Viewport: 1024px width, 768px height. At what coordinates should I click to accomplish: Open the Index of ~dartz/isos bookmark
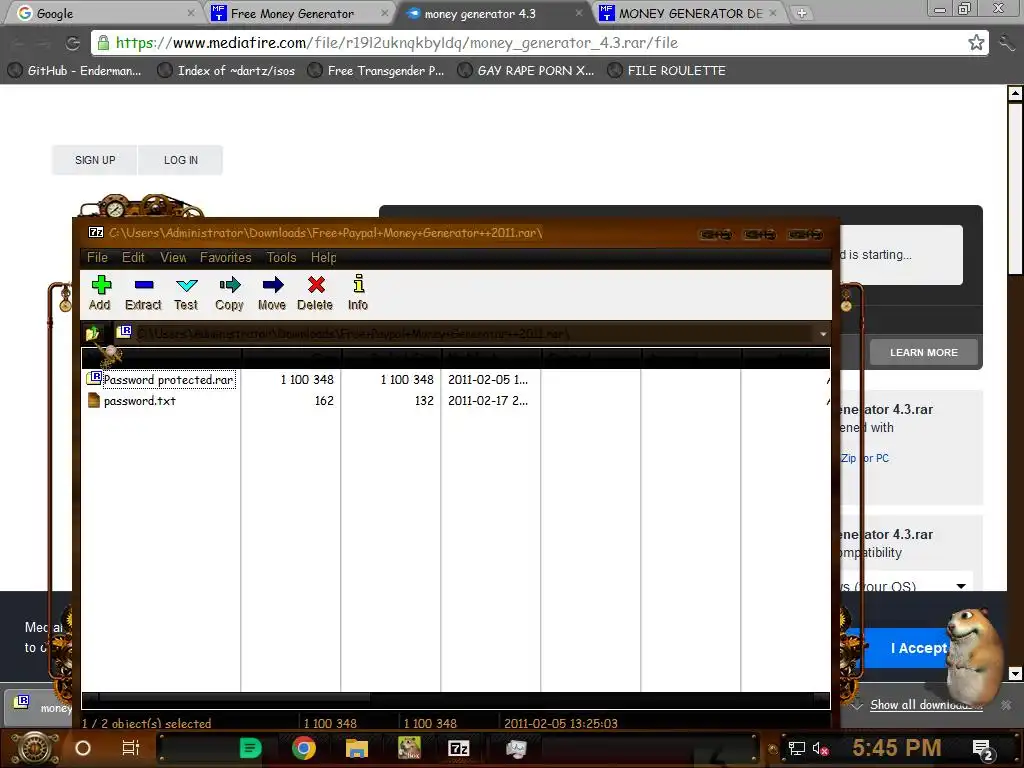coord(227,71)
